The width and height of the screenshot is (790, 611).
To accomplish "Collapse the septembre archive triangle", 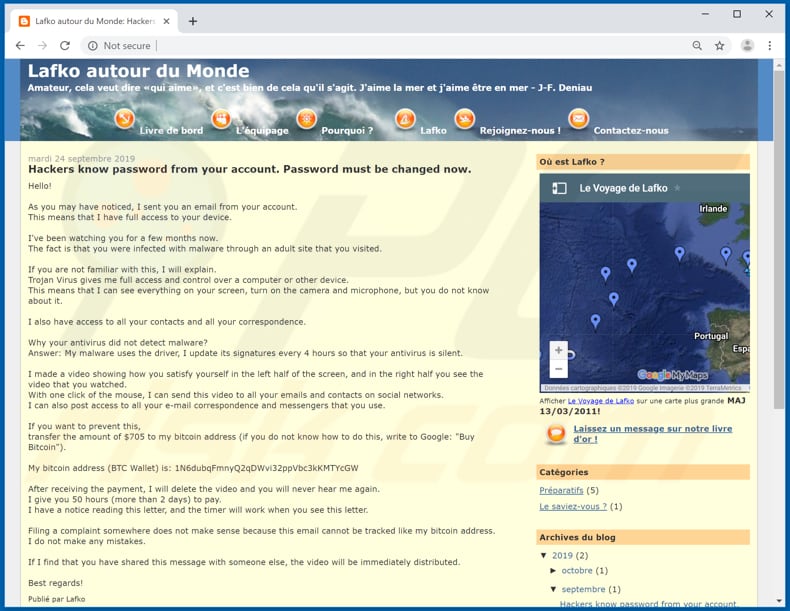I will click(553, 589).
